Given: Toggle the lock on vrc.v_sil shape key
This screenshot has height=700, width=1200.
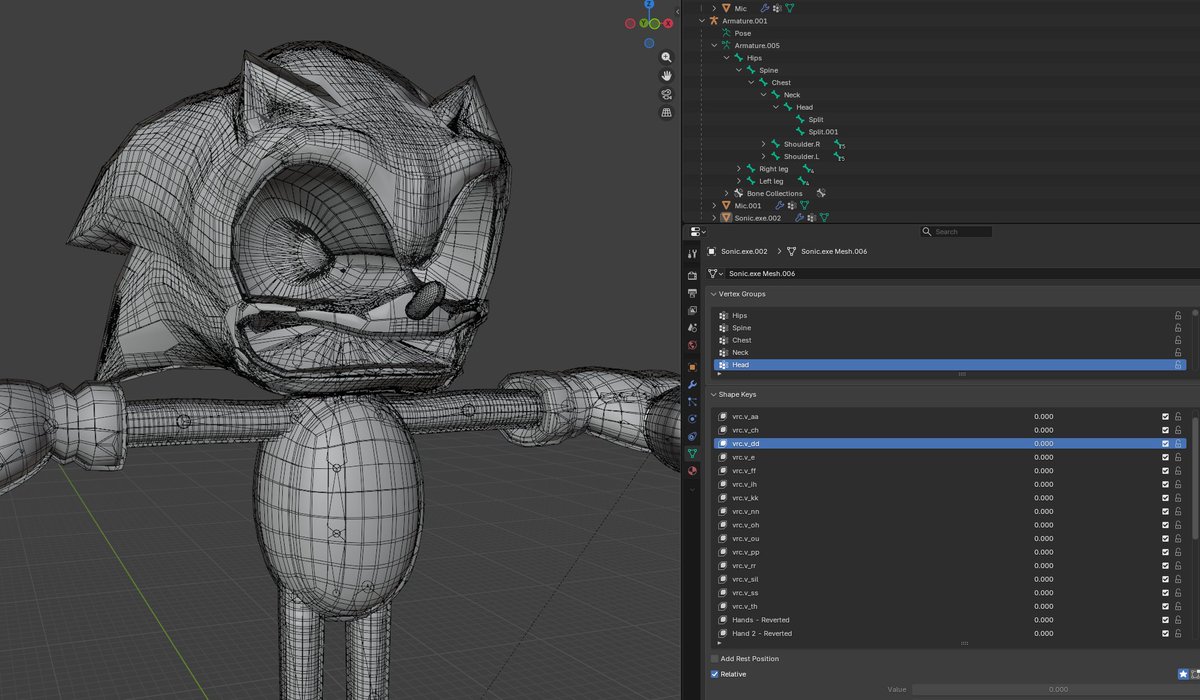Looking at the screenshot, I should [1179, 579].
